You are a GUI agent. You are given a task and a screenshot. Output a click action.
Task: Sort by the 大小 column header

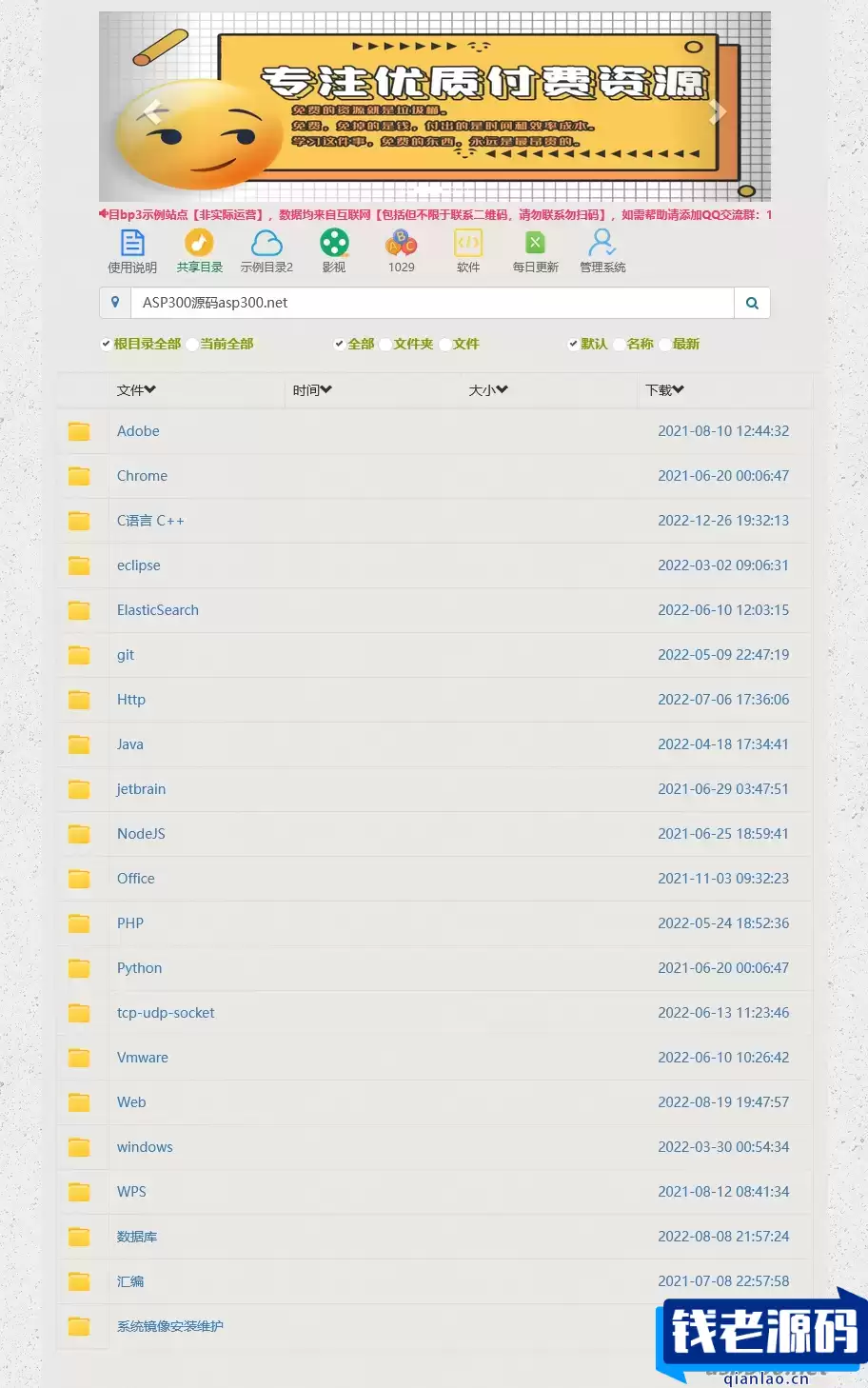click(x=488, y=390)
